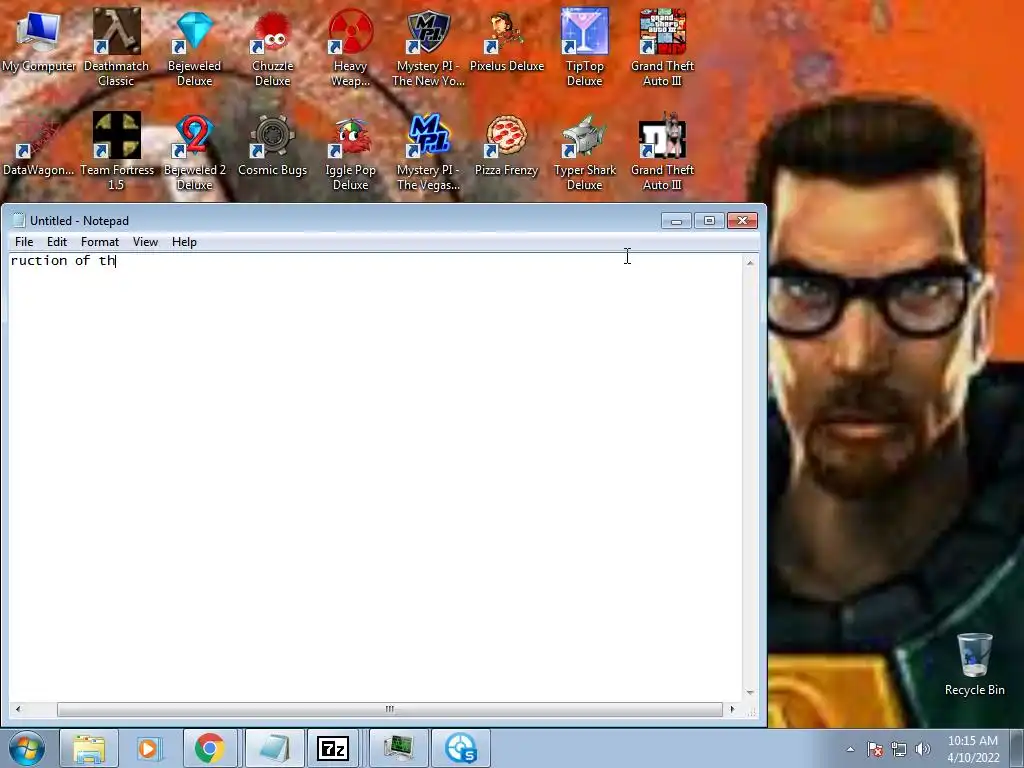
Task: Click vertical scrollbar down arrow in Notepad
Action: coord(750,693)
